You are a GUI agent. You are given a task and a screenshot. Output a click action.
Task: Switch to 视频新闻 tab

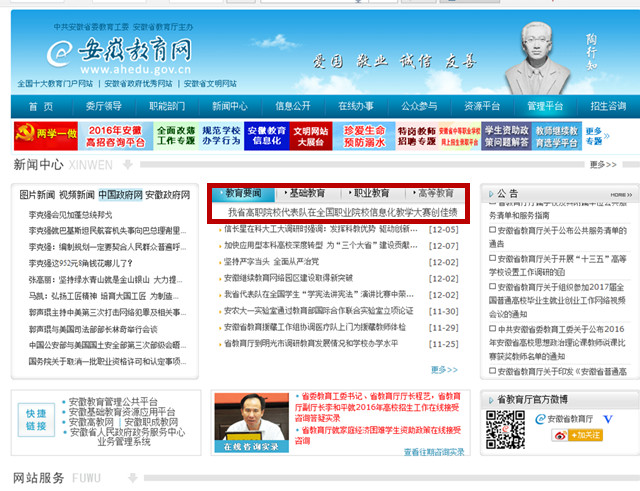coord(77,195)
